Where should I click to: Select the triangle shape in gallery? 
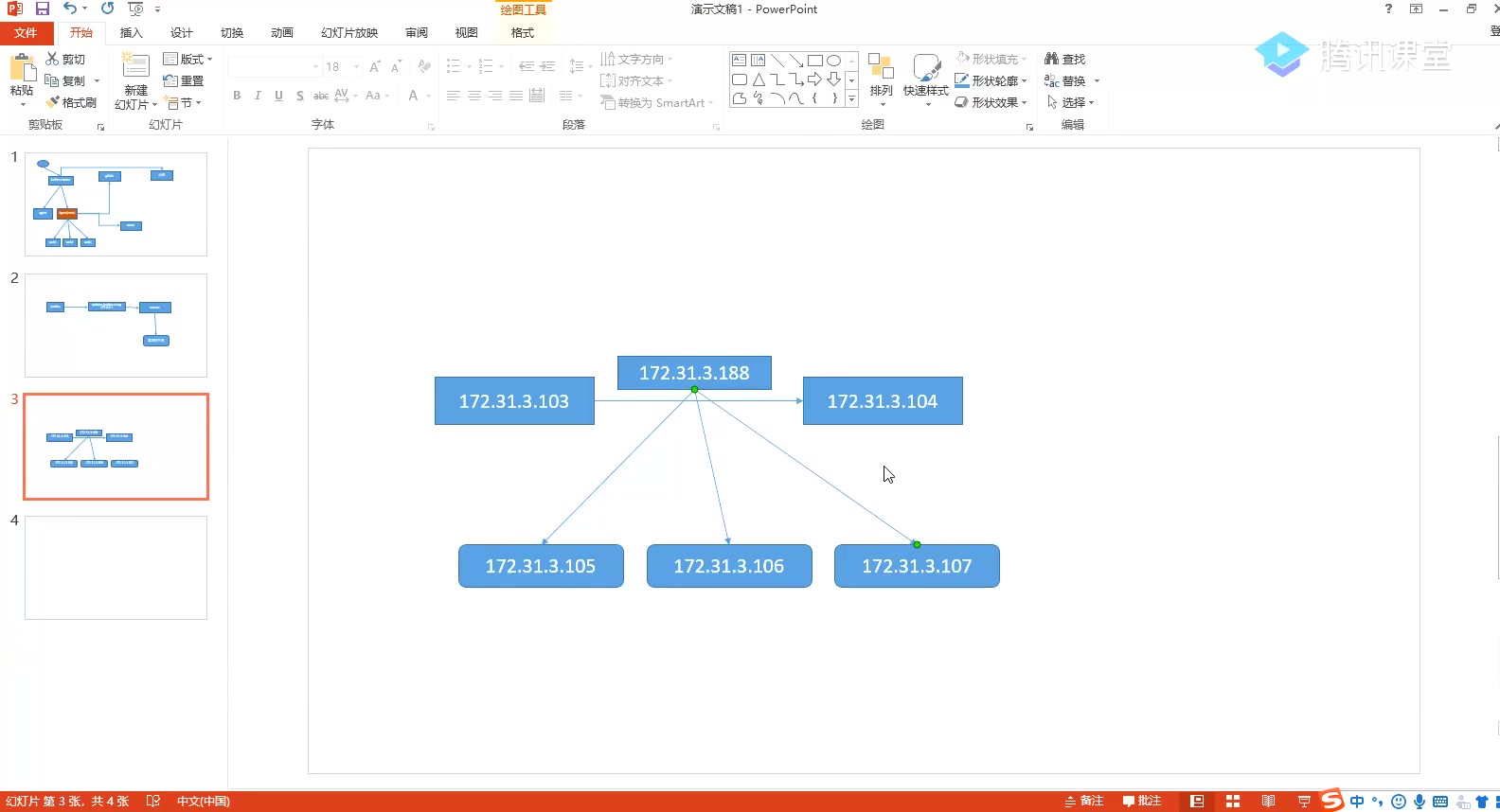point(758,79)
